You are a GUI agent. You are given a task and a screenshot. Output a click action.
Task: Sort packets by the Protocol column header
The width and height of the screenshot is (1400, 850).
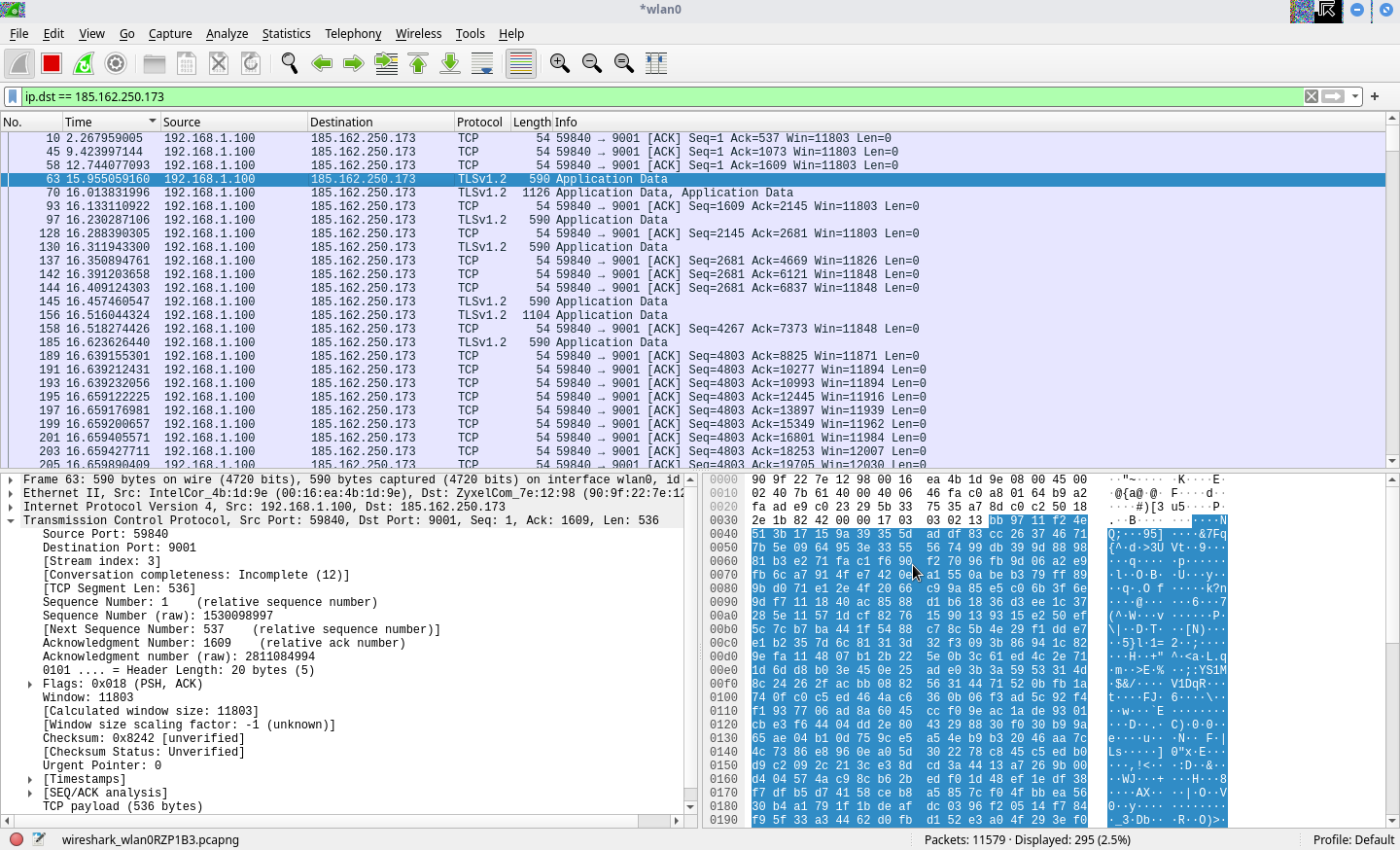(479, 122)
